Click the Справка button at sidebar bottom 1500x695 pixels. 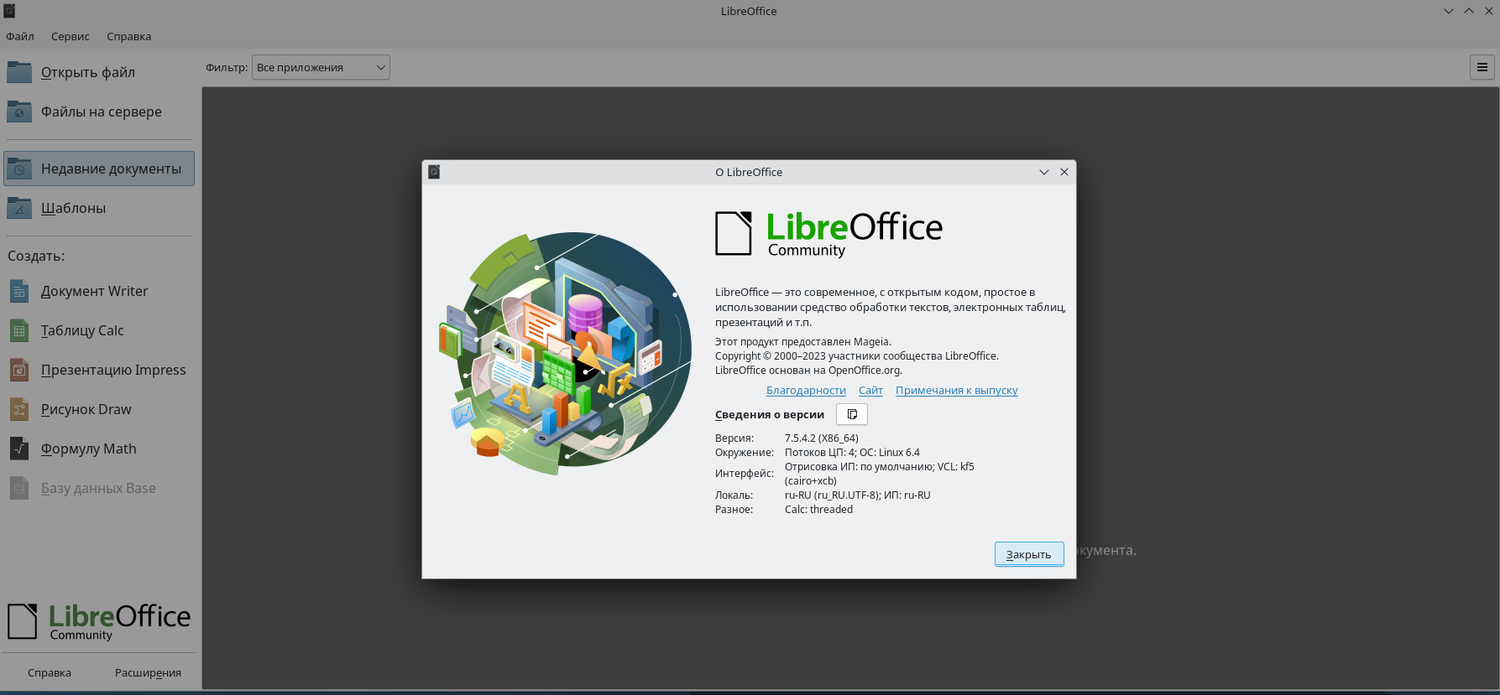[49, 673]
